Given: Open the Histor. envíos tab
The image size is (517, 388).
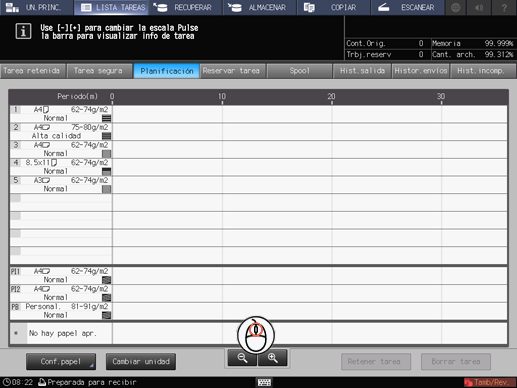Looking at the screenshot, I should coord(421,71).
